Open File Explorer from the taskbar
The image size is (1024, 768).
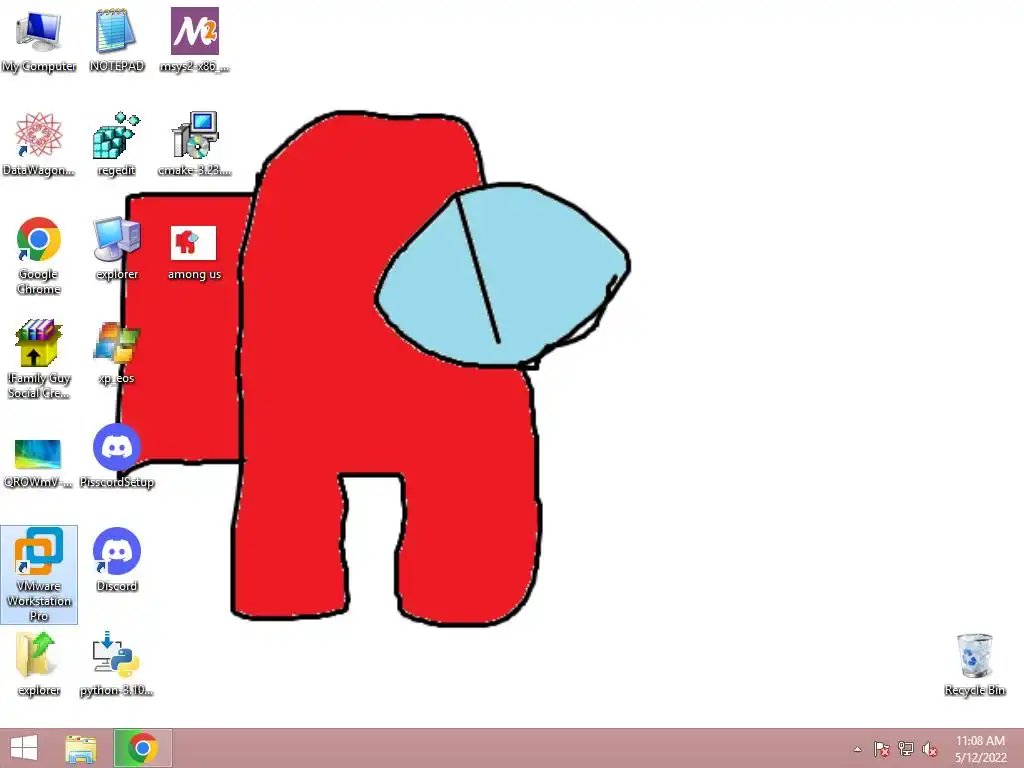pyautogui.click(x=81, y=748)
